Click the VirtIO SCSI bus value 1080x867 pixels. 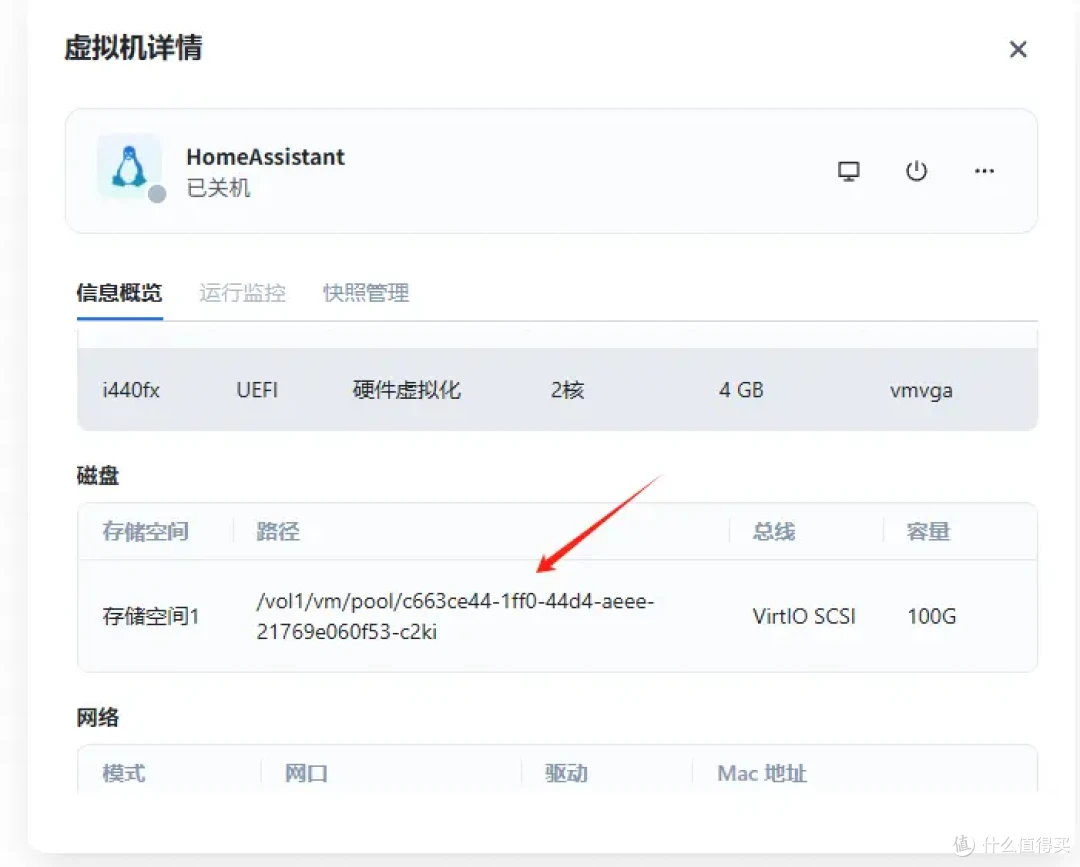point(804,616)
